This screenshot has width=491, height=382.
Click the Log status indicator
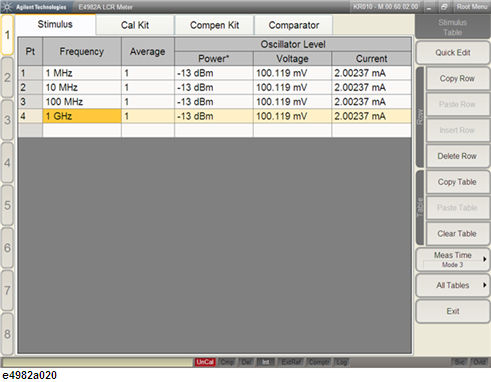coord(341,362)
